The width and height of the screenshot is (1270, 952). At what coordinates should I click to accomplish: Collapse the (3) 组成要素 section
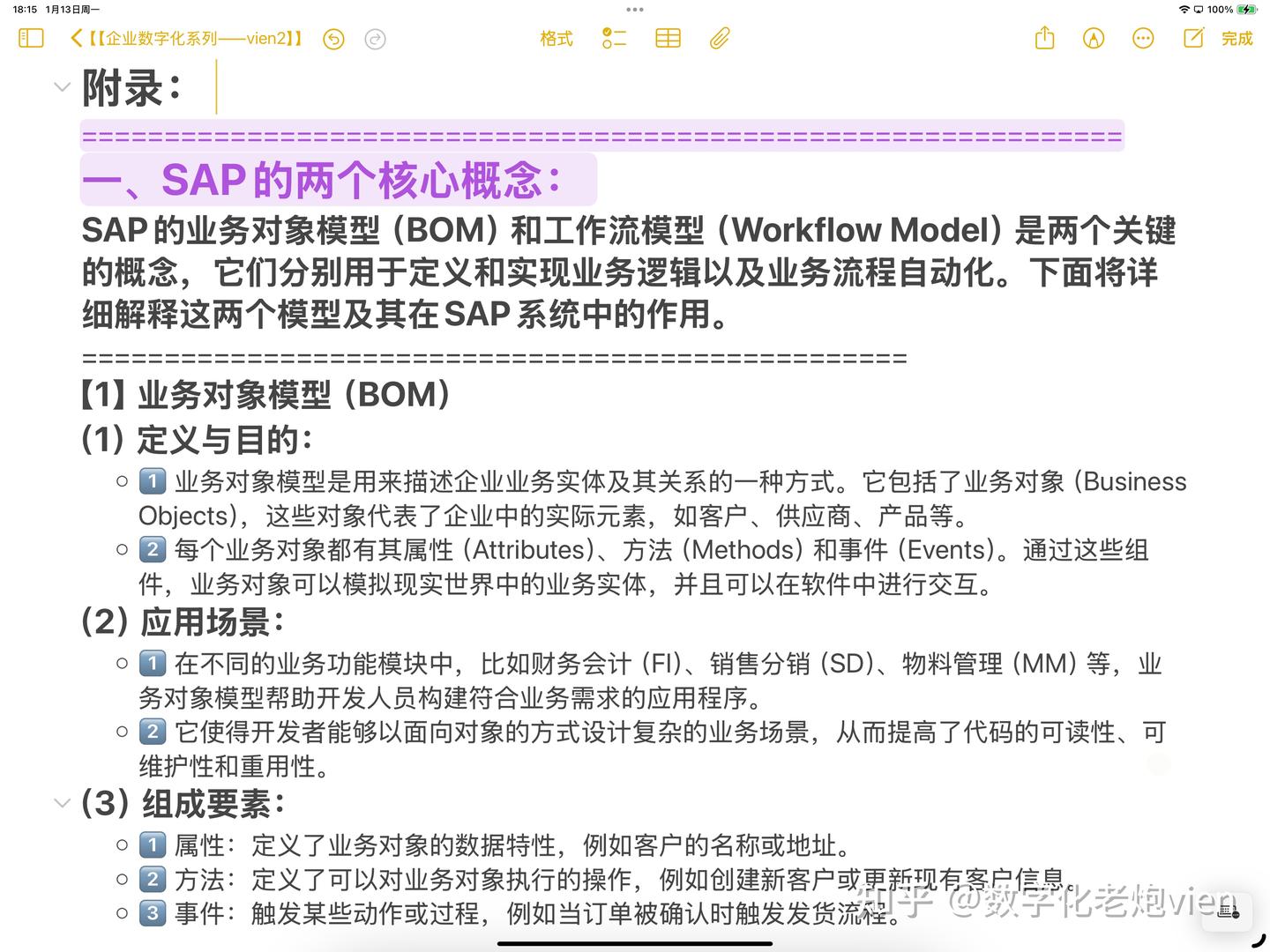click(62, 802)
